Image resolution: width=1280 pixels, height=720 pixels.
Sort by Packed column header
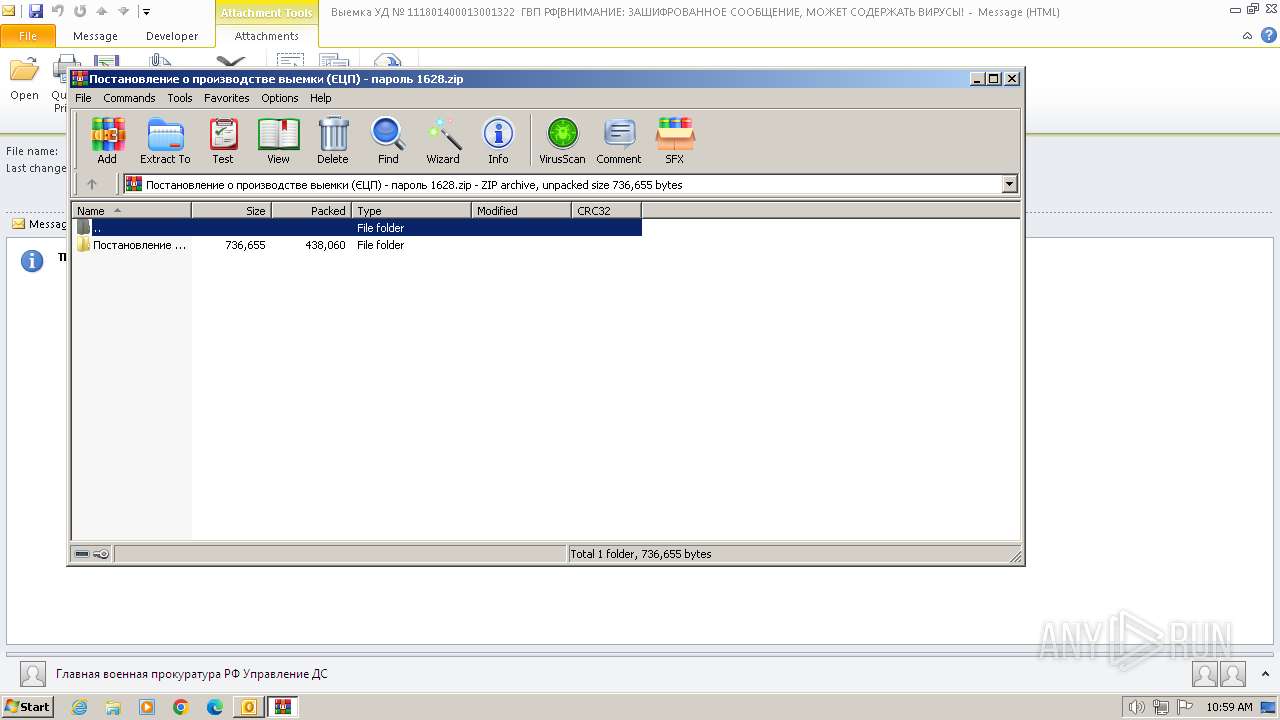pyautogui.click(x=311, y=210)
